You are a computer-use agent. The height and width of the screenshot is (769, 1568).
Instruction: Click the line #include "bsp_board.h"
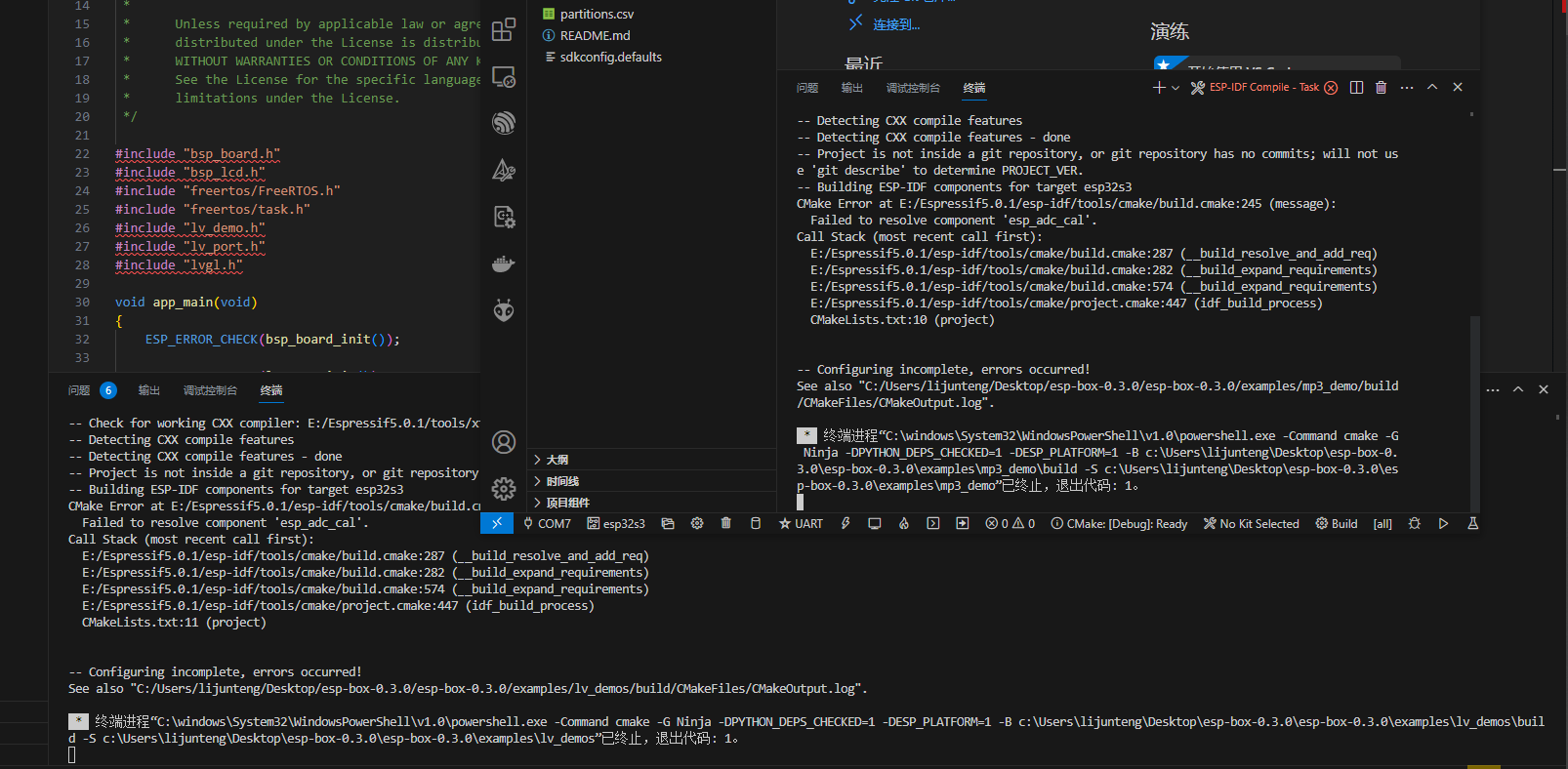pyautogui.click(x=197, y=153)
